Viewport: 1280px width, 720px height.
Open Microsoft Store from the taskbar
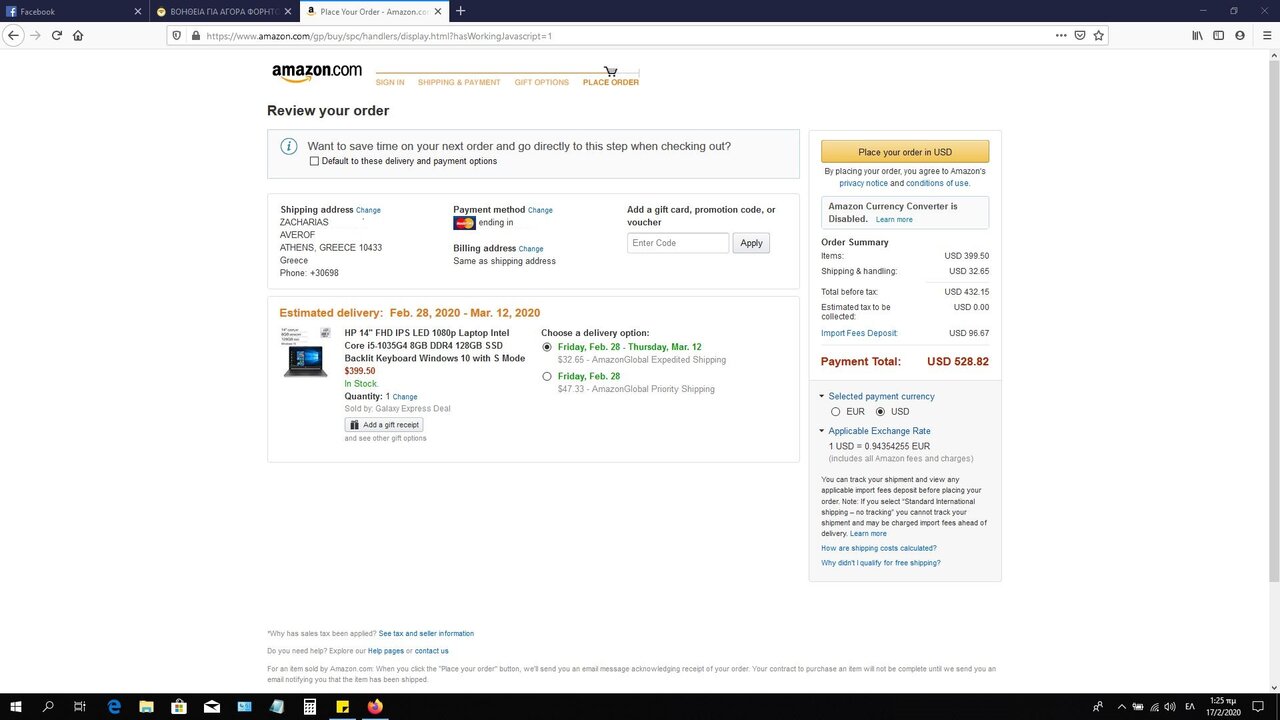click(x=179, y=707)
